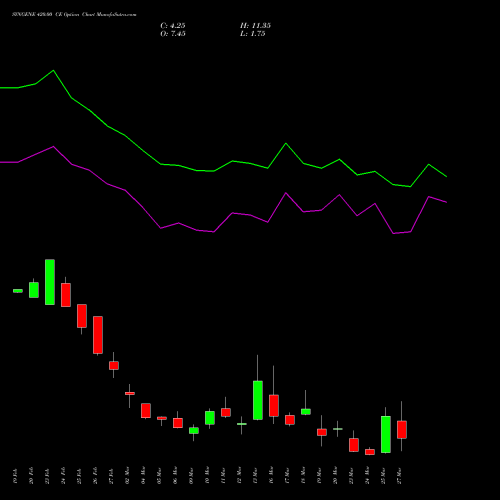Select the 13 Mar date label

click(255, 476)
